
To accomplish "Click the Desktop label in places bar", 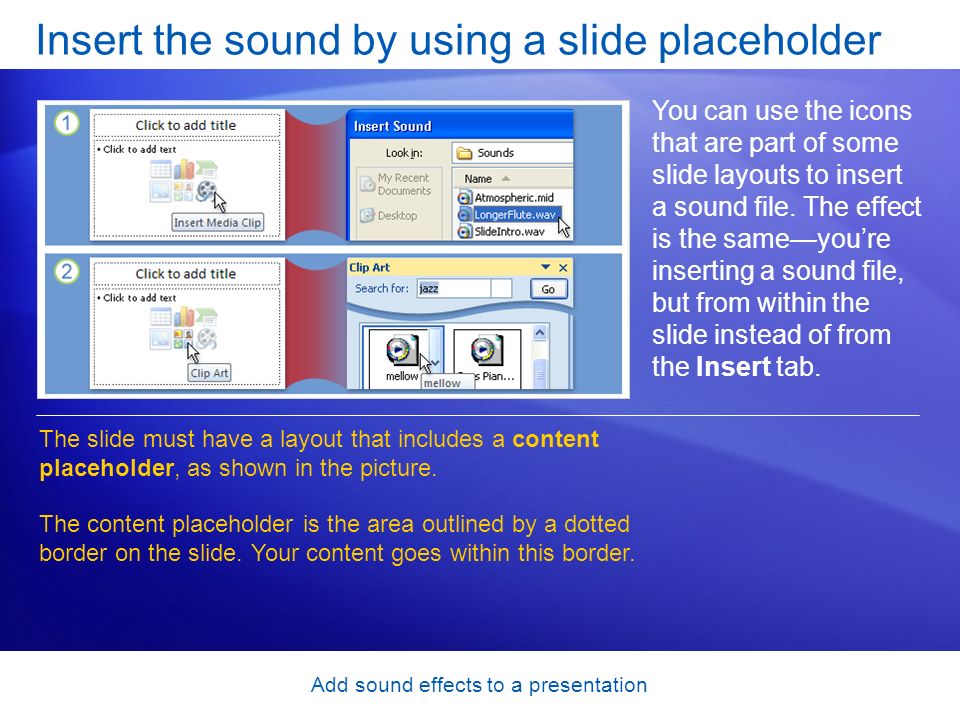I will (x=397, y=216).
